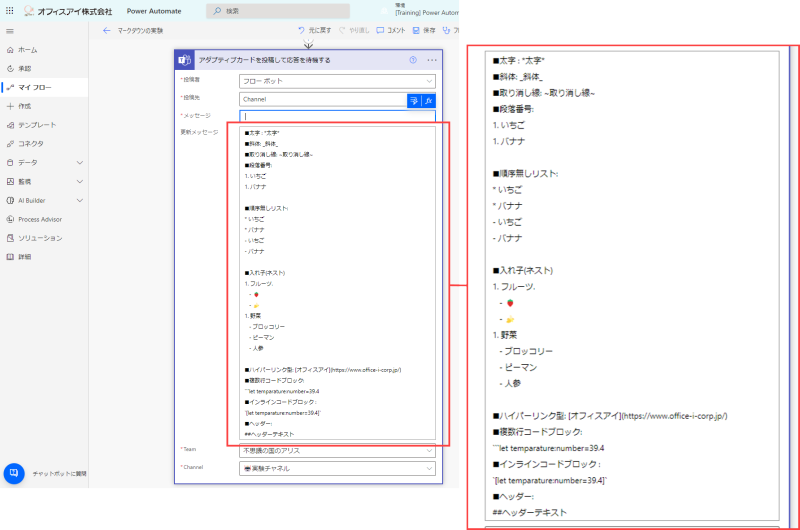Click the add-step arrow above action card
The height and width of the screenshot is (530, 800).
click(309, 44)
